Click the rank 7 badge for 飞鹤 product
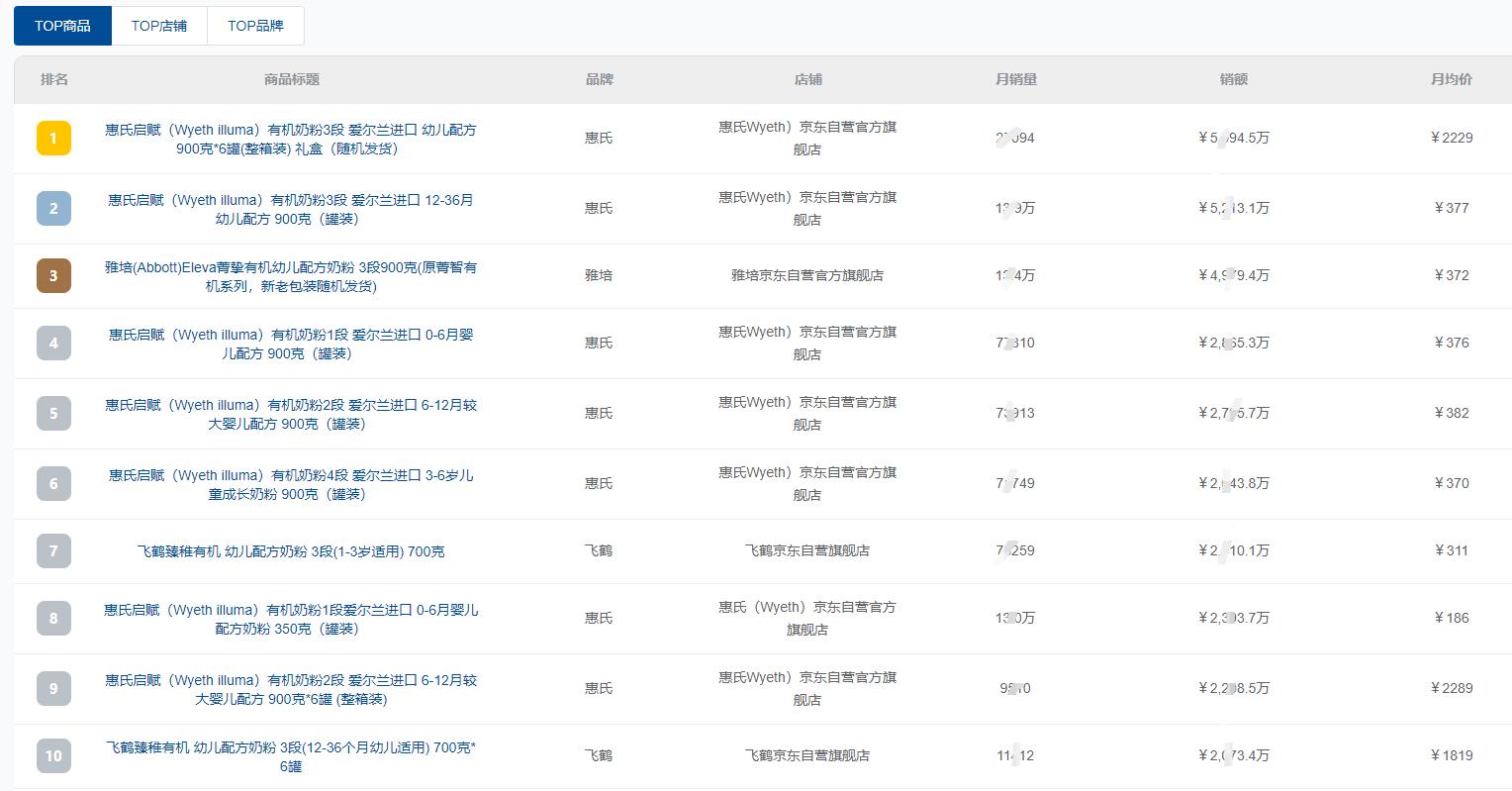 [53, 551]
